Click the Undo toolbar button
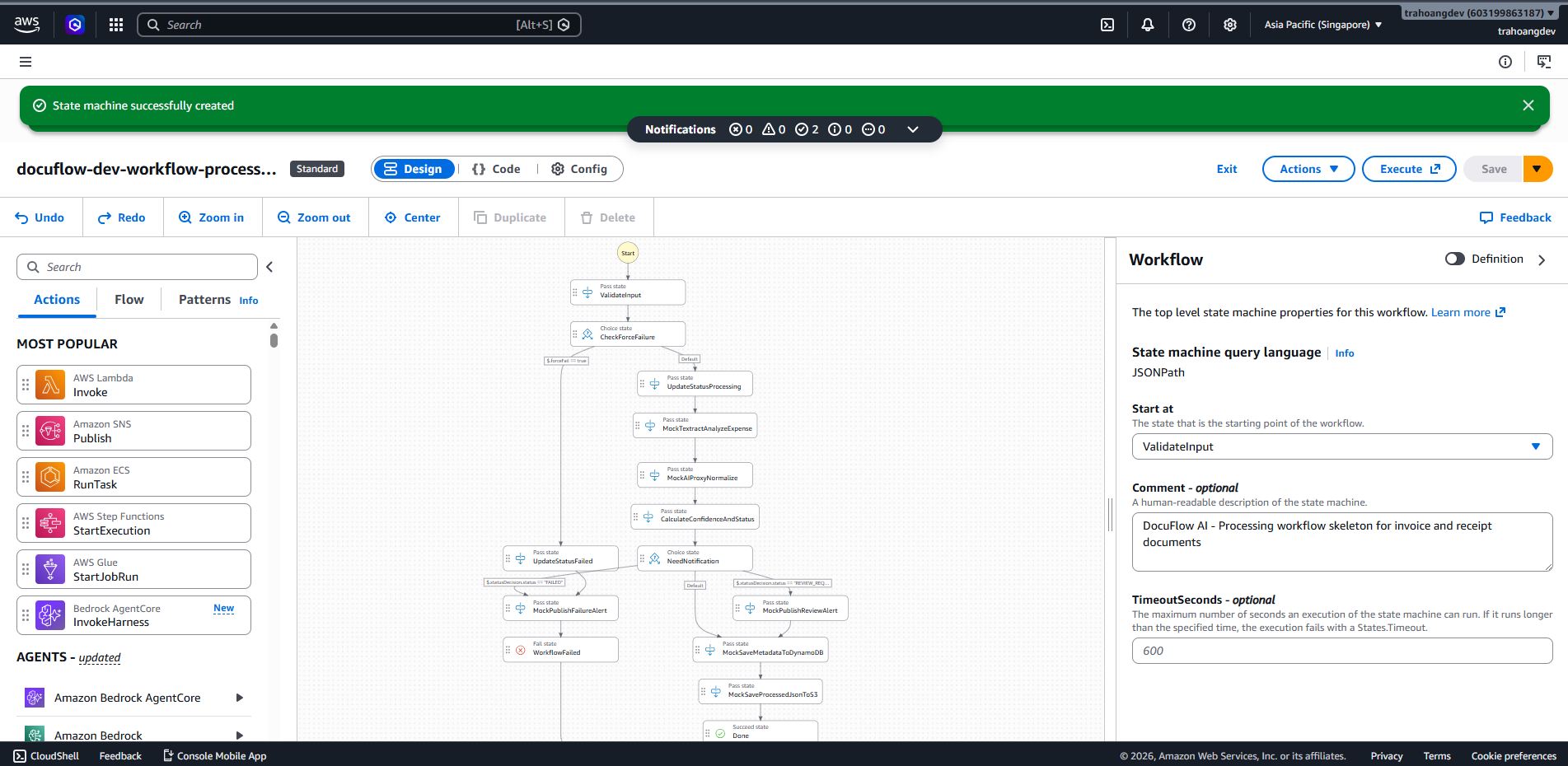1568x766 pixels. [40, 217]
